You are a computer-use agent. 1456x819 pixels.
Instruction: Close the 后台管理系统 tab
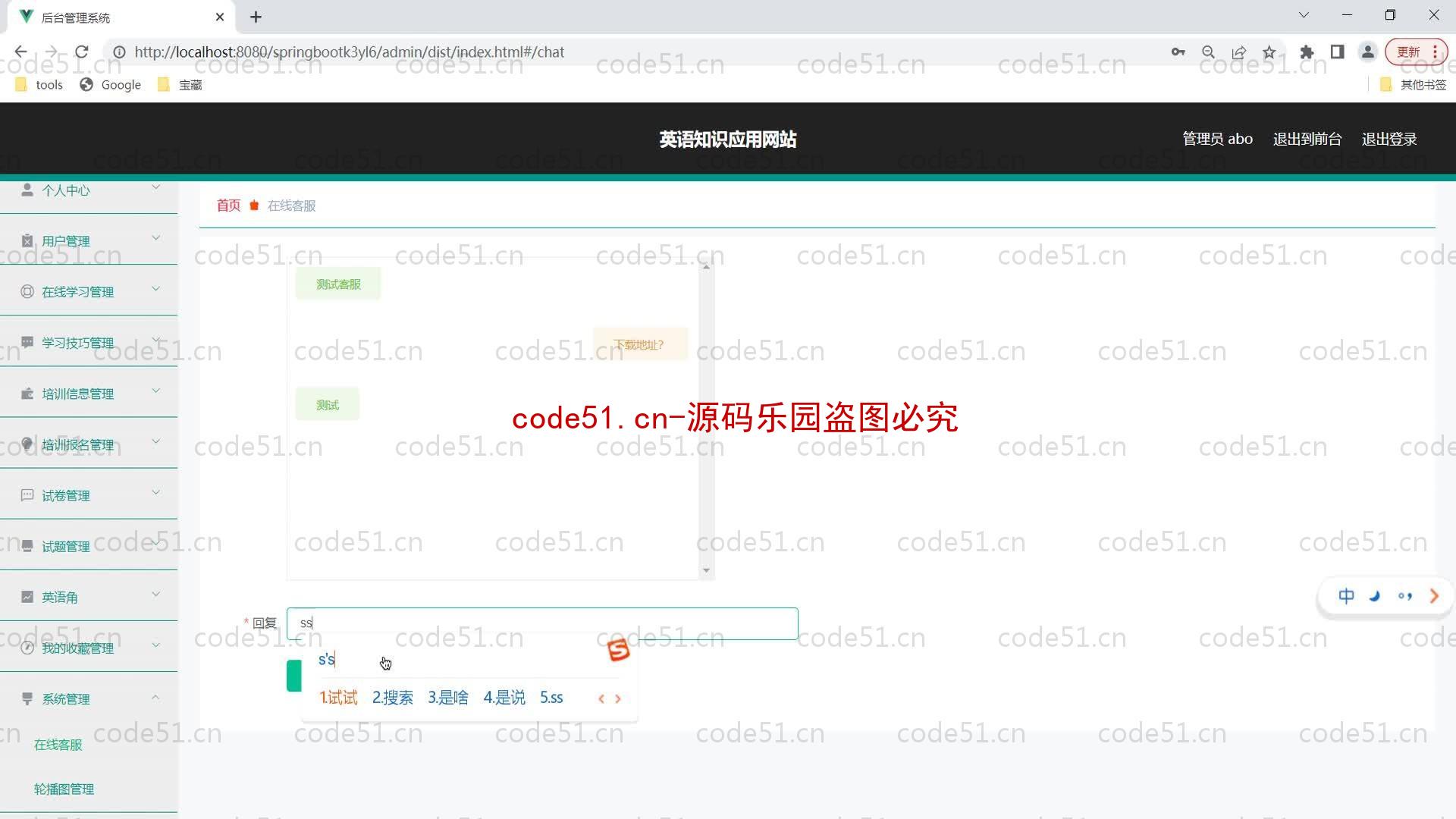(x=220, y=17)
